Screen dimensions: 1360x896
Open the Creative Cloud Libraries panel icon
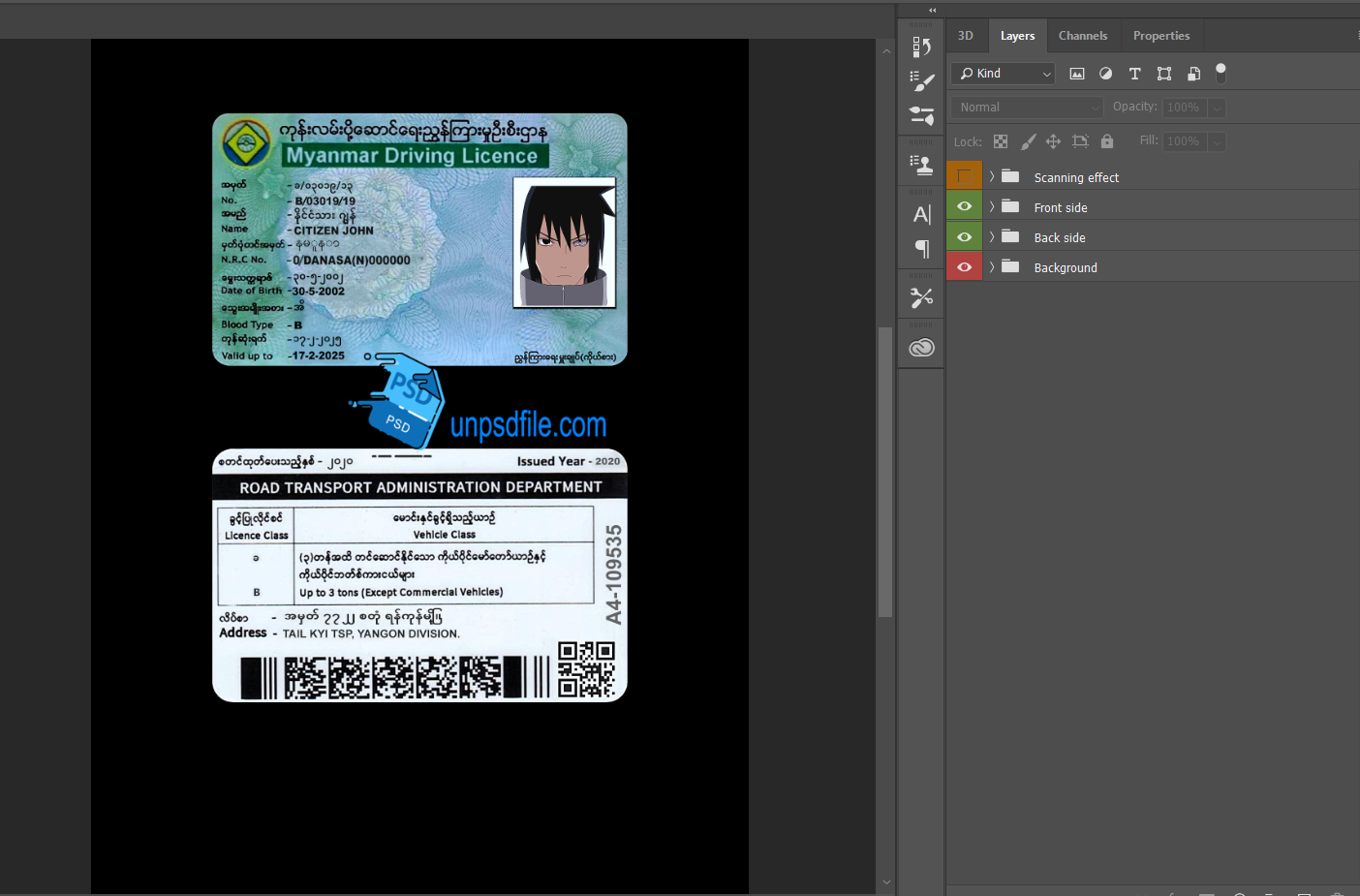pyautogui.click(x=921, y=348)
